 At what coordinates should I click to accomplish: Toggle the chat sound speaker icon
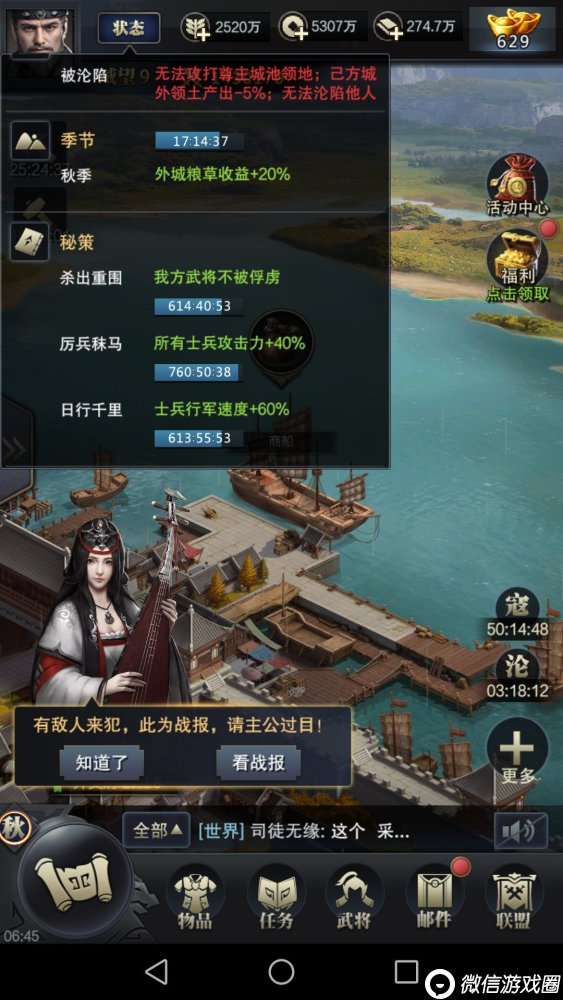521,830
